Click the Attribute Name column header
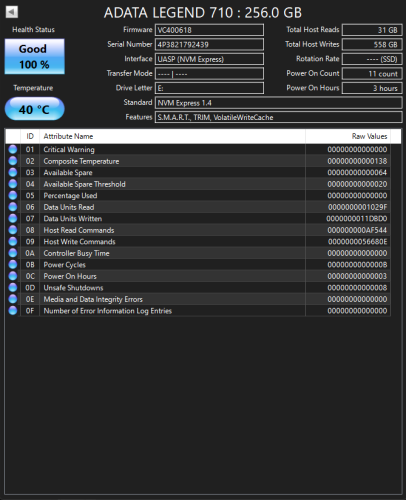 coord(172,136)
